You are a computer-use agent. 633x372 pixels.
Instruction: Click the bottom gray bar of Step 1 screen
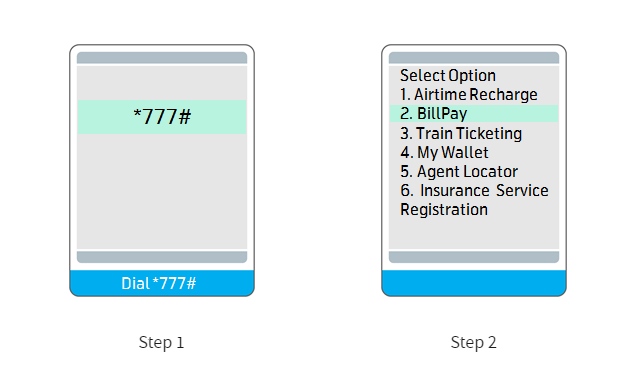point(162,257)
